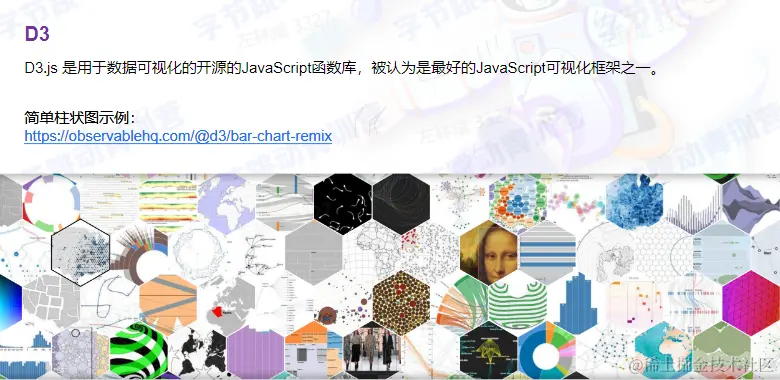Select the blue donut chart hexagon
Image resolution: width=780 pixels, height=380 pixels.
[547, 351]
